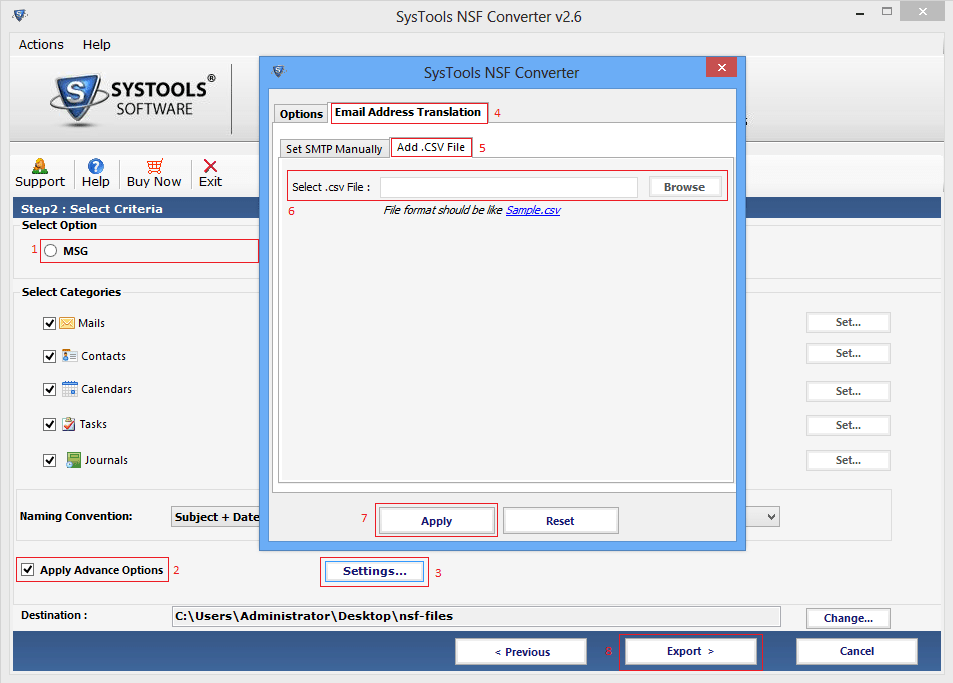Screen dimensions: 953x683
Task: Uncheck the Journals category checkbox
Action: 49,460
